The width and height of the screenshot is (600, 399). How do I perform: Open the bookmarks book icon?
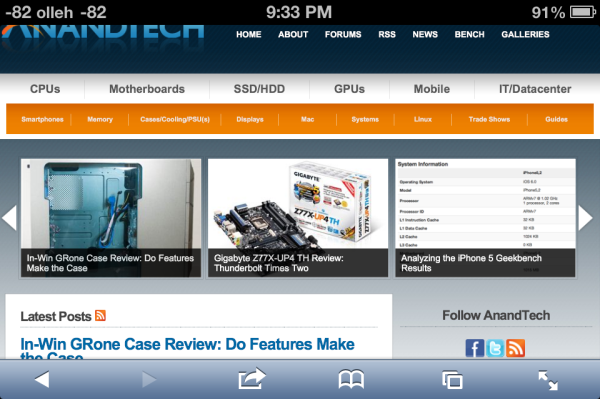(351, 379)
